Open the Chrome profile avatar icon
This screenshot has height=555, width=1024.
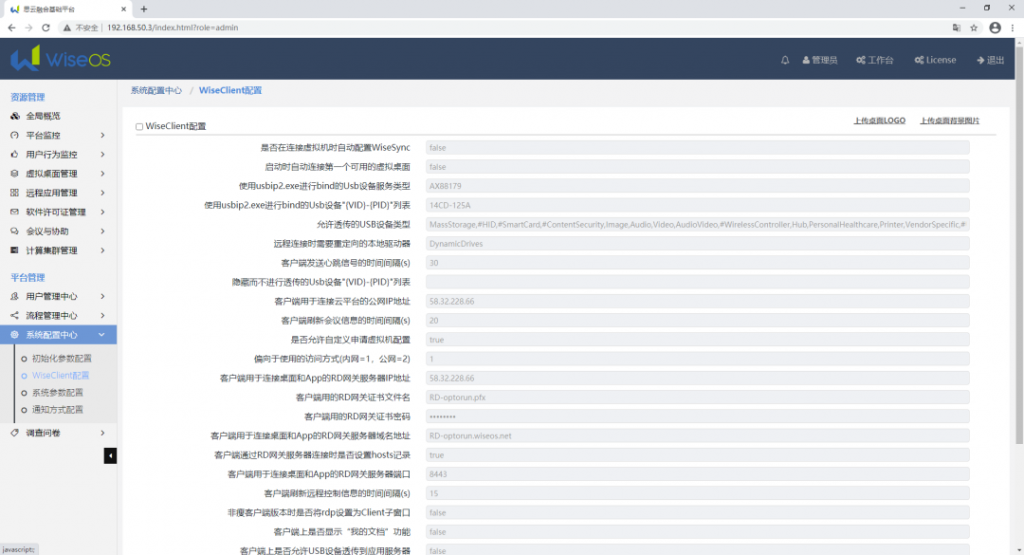click(x=994, y=28)
